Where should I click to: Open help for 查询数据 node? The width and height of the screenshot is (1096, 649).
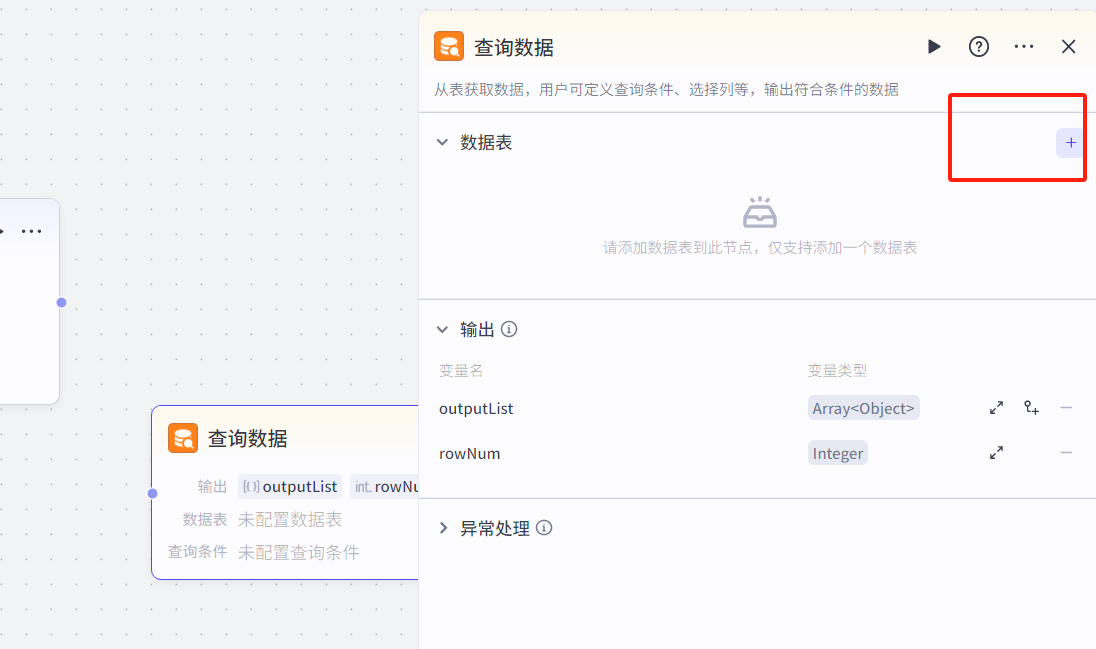[x=979, y=47]
